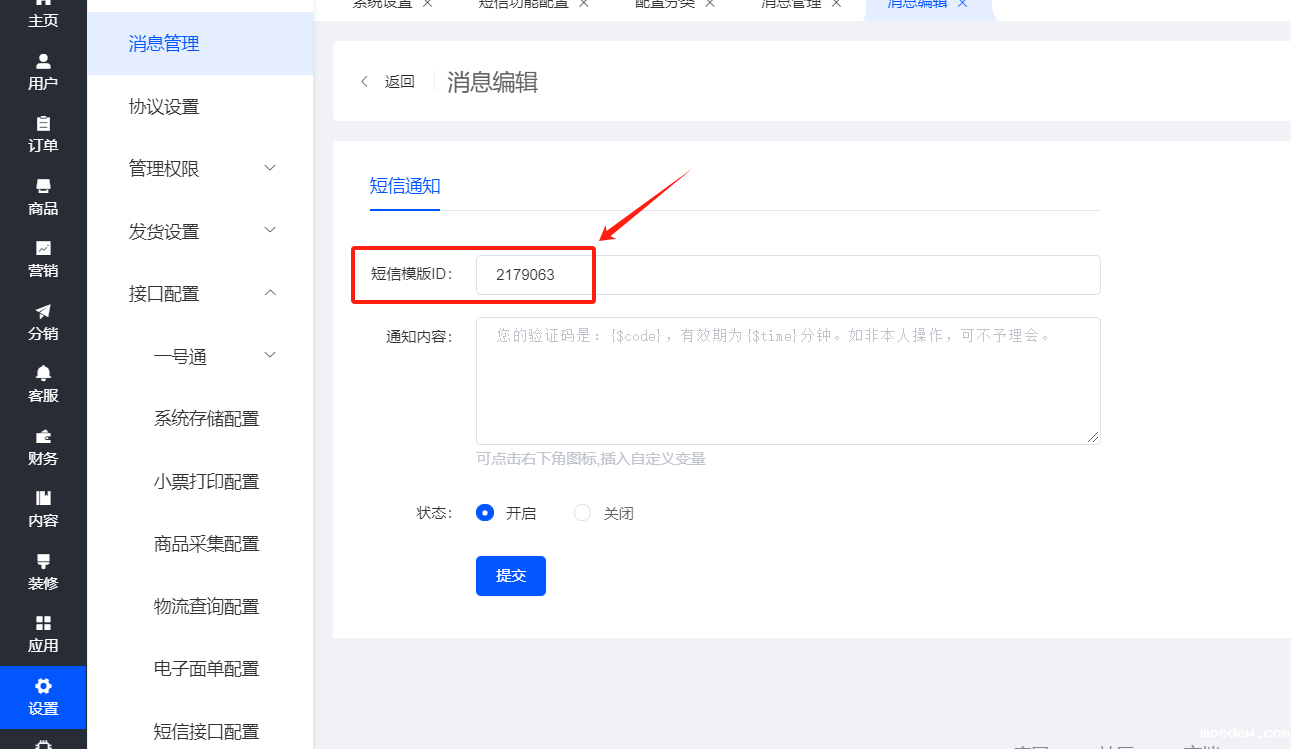Click the 通知内容 text area
The height and width of the screenshot is (749, 1291).
[x=787, y=381]
